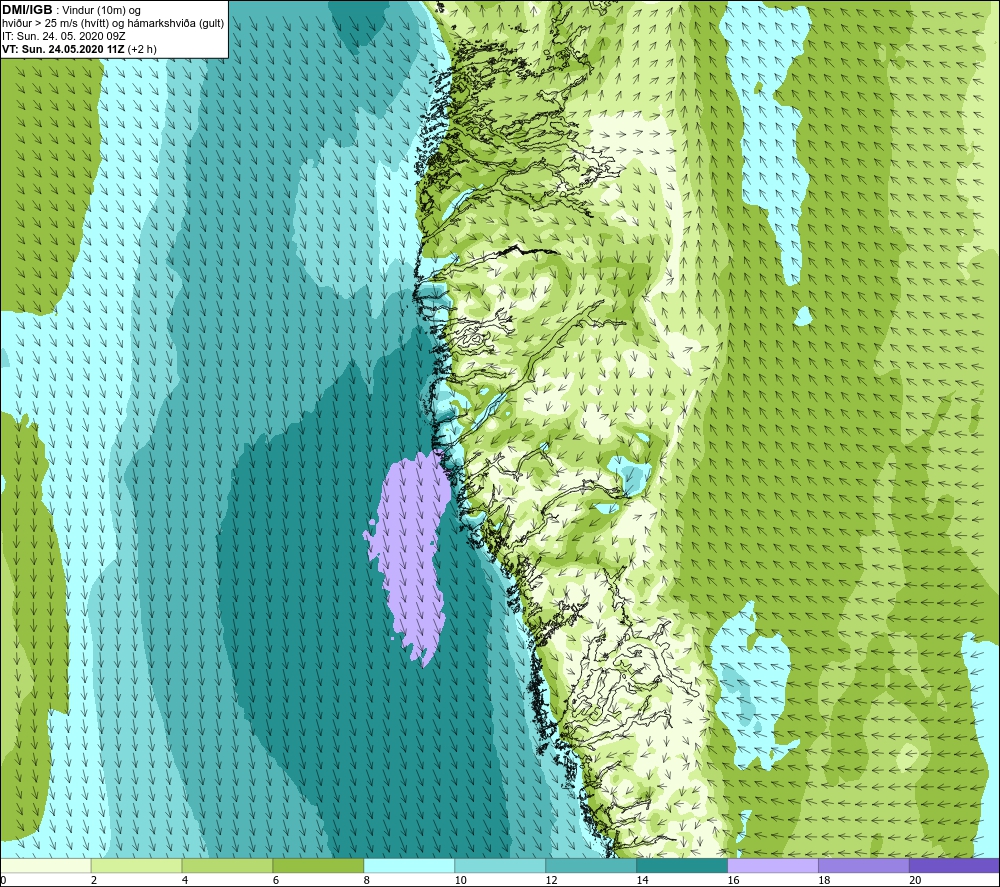1000x887 pixels.
Task: Click the 16–18 m/s lavender legend swatch
Action: [x=773, y=865]
